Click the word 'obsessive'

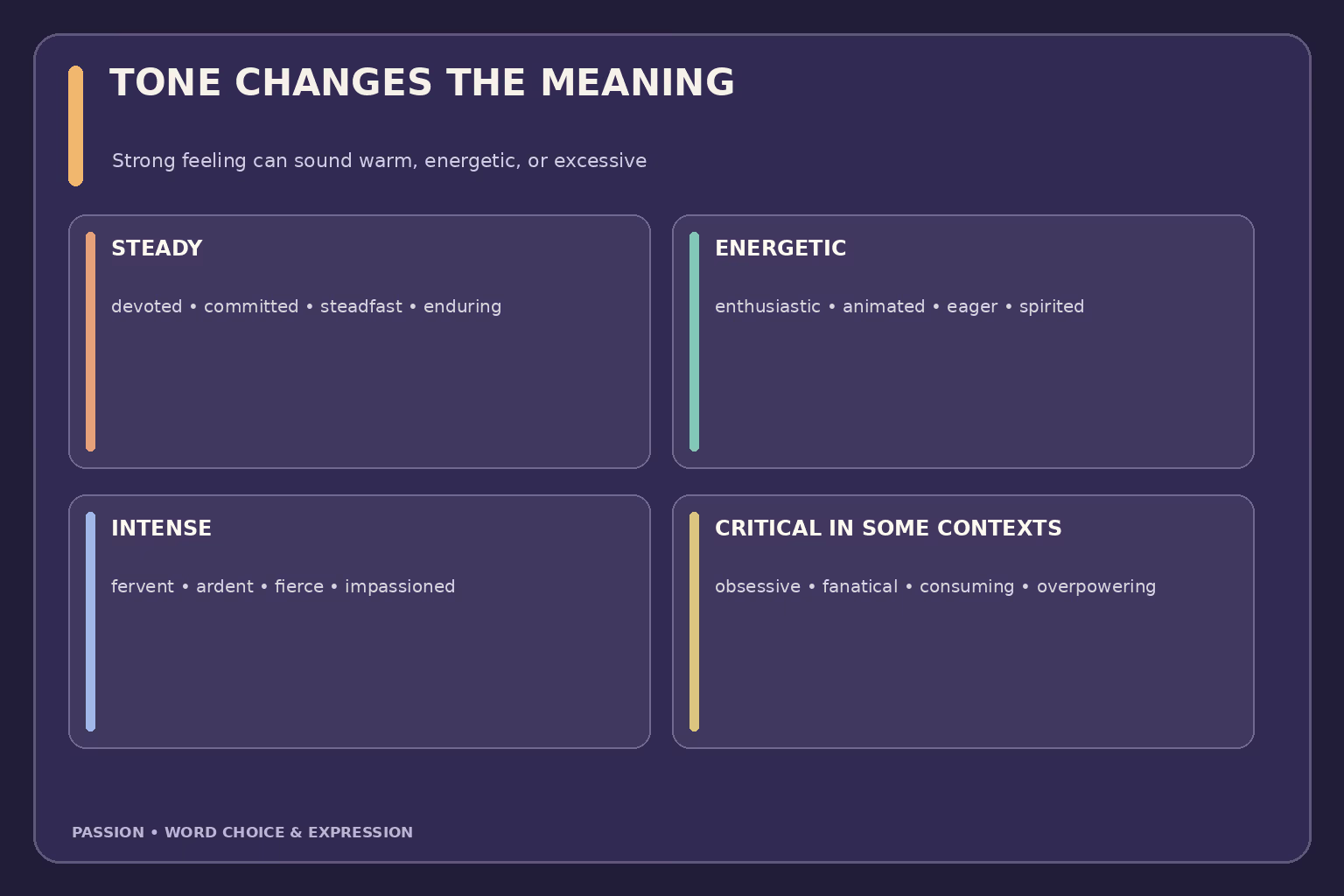click(x=758, y=586)
